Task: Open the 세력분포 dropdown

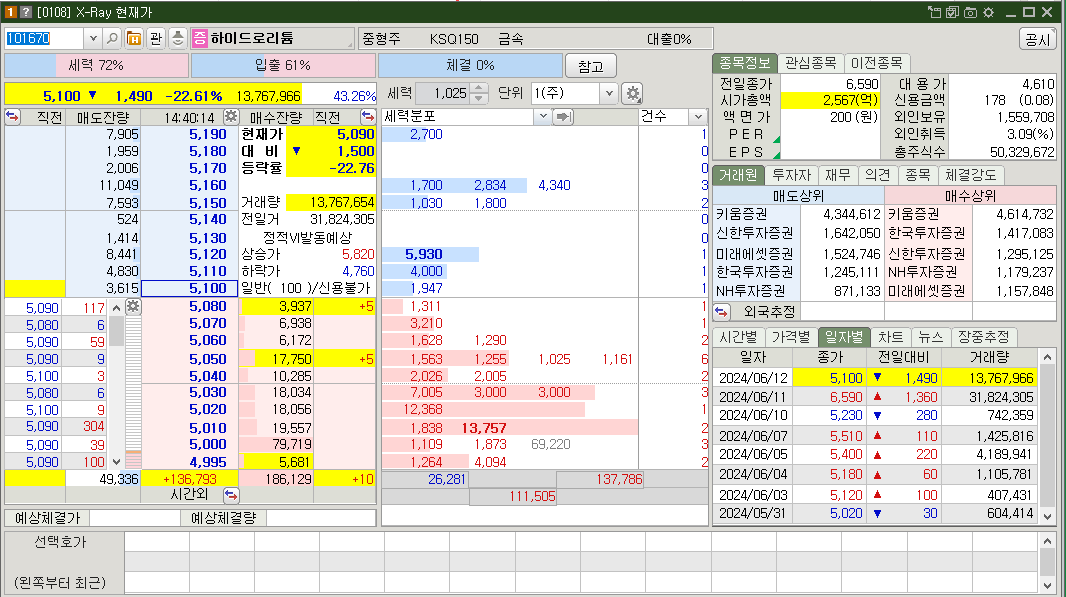Action: click(x=543, y=117)
